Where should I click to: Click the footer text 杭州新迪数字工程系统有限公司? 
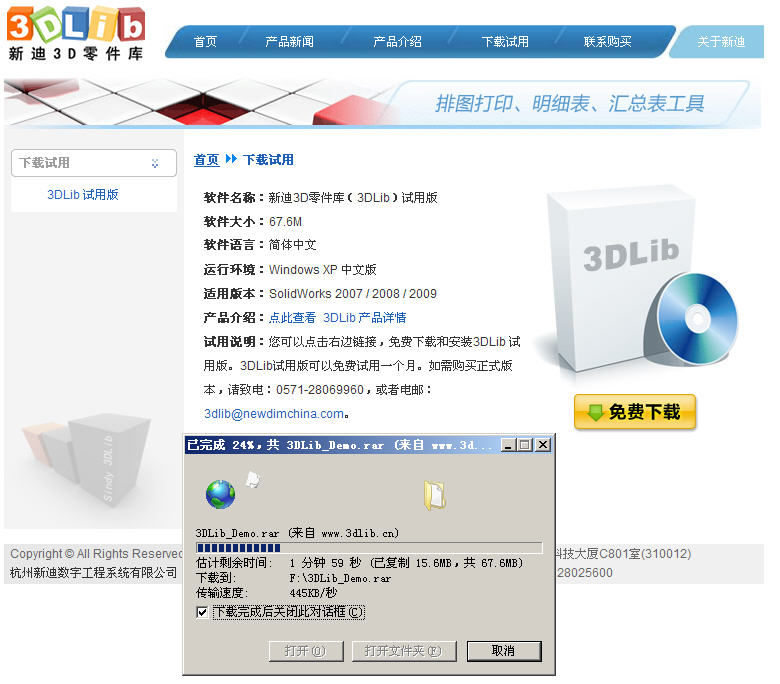[x=94, y=573]
